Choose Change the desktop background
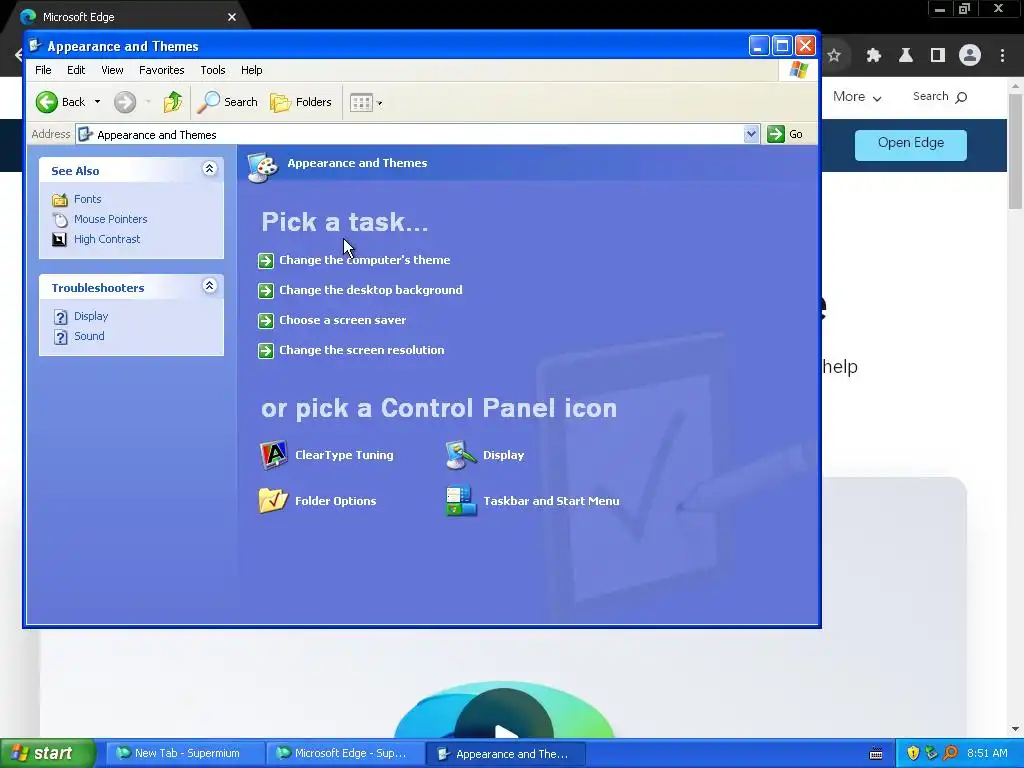The width and height of the screenshot is (1024, 768). [x=371, y=290]
